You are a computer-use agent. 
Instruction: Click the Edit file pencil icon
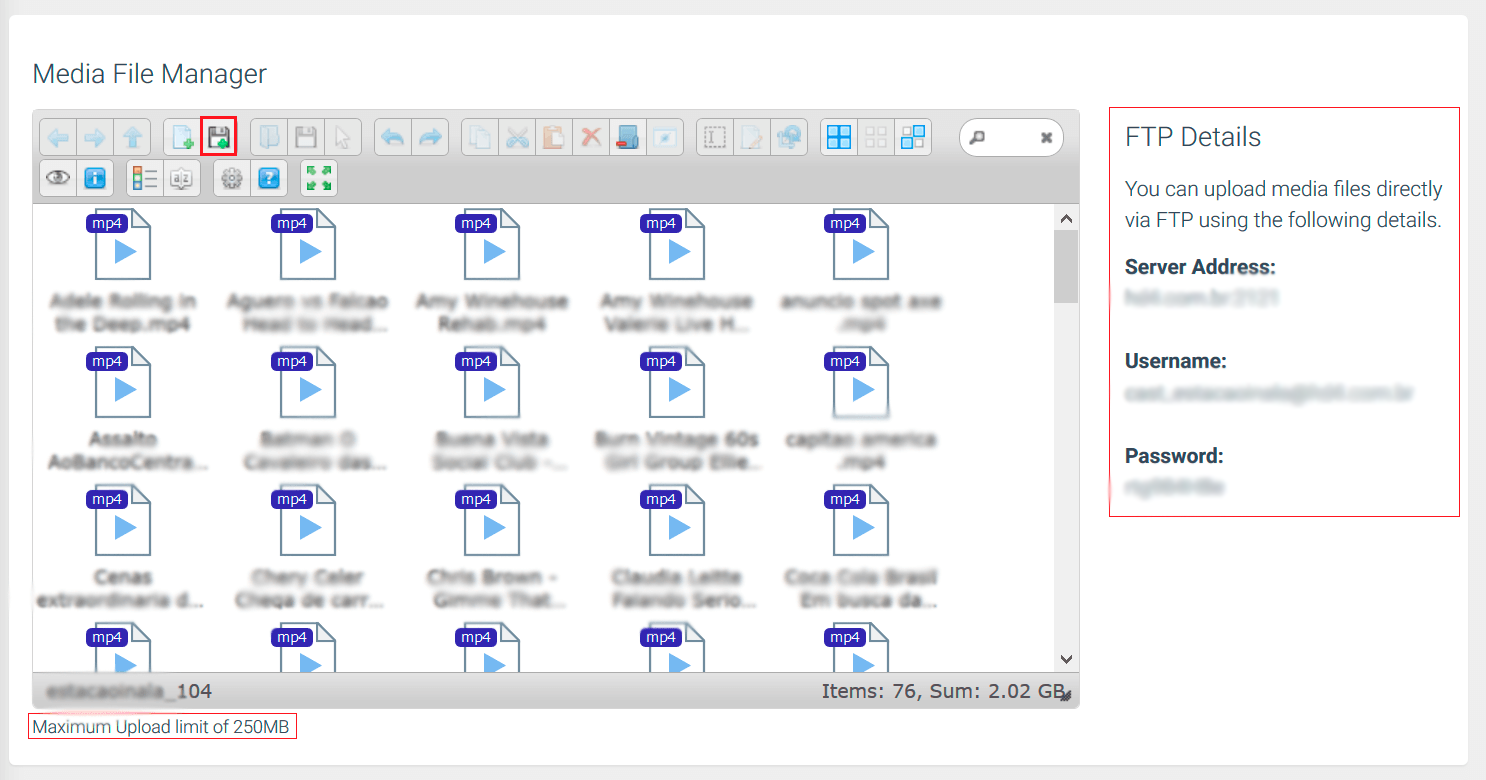click(x=752, y=137)
